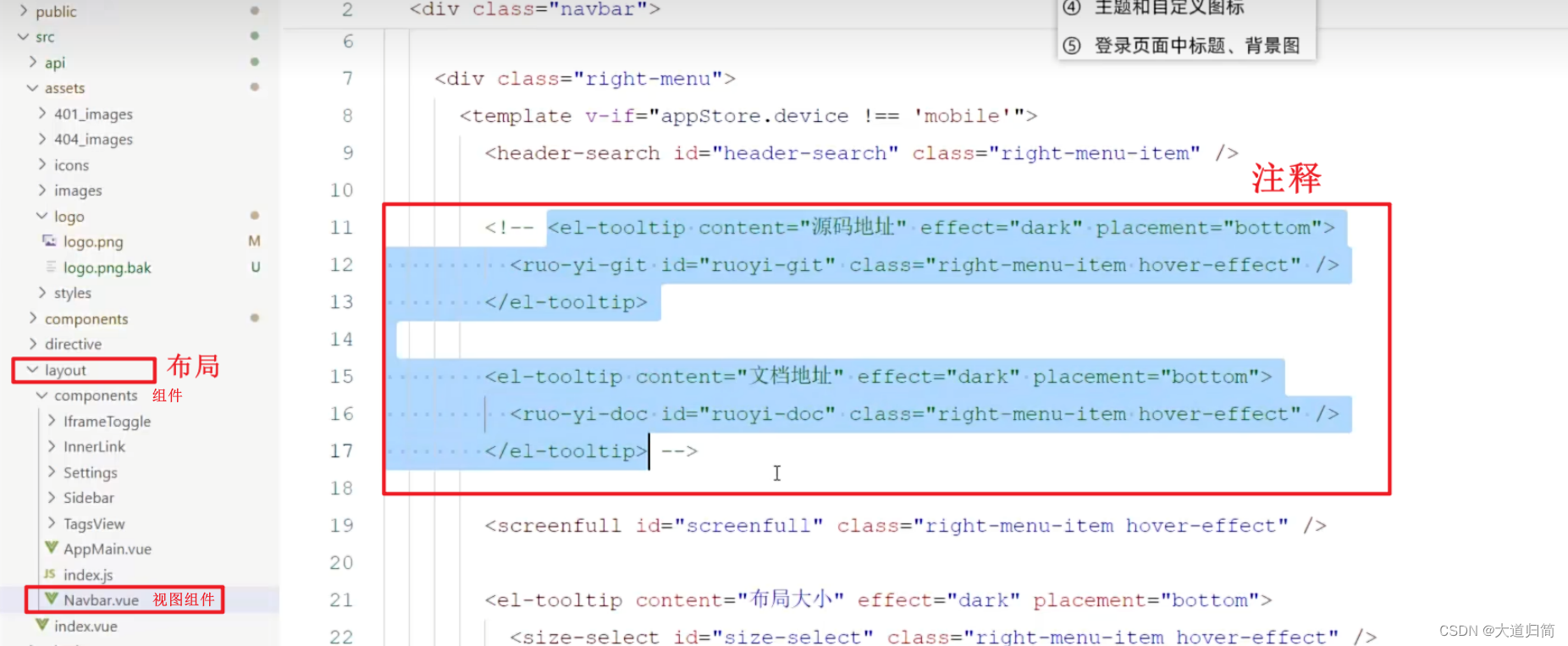Expand the styles folder chevron
This screenshot has width=1568, height=646.
(x=42, y=292)
